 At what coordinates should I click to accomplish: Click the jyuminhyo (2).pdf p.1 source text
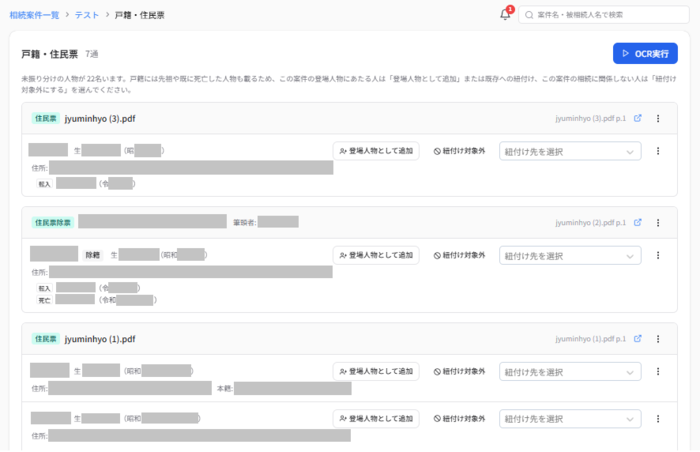coord(591,222)
